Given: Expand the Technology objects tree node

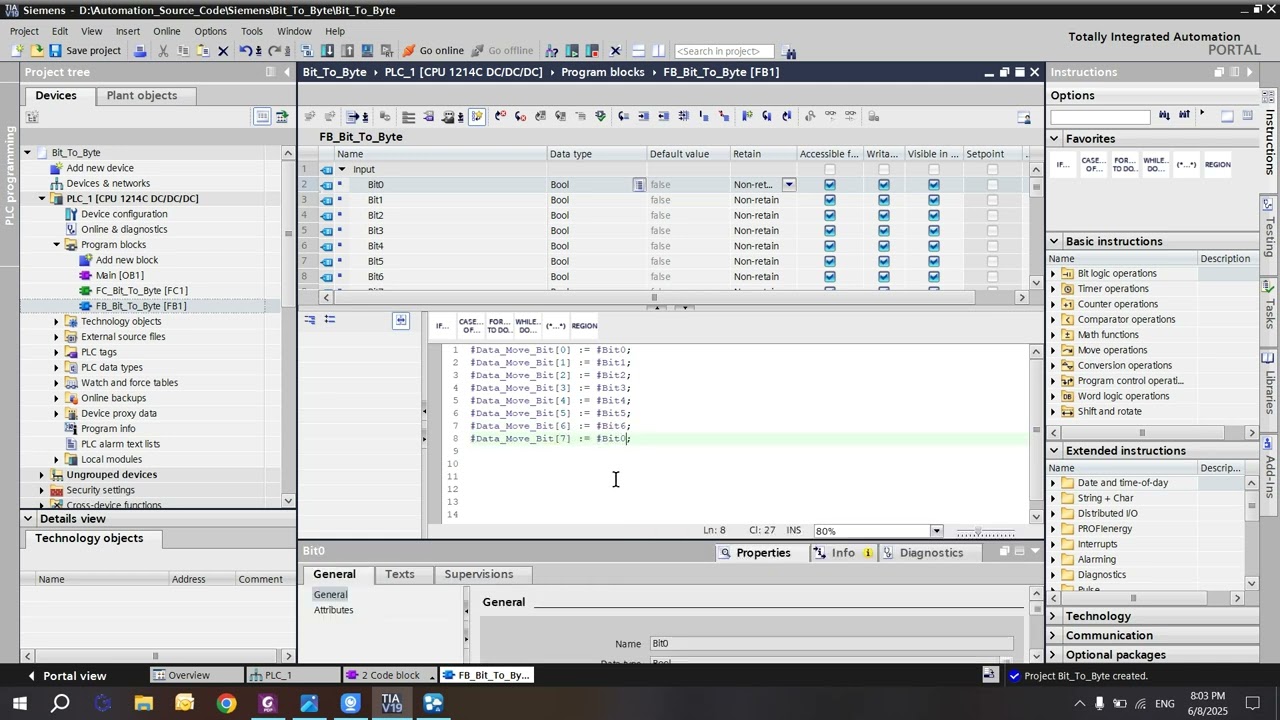Looking at the screenshot, I should 57,322.
